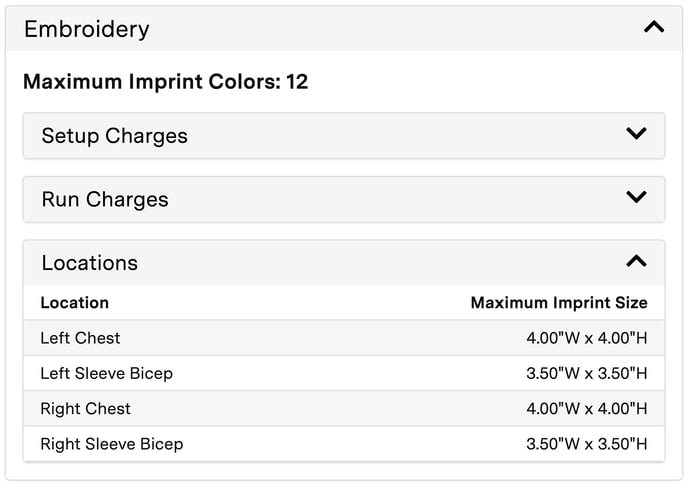The image size is (688, 485).
Task: Collapse the Embroidery section chevron
Action: pyautogui.click(x=654, y=28)
